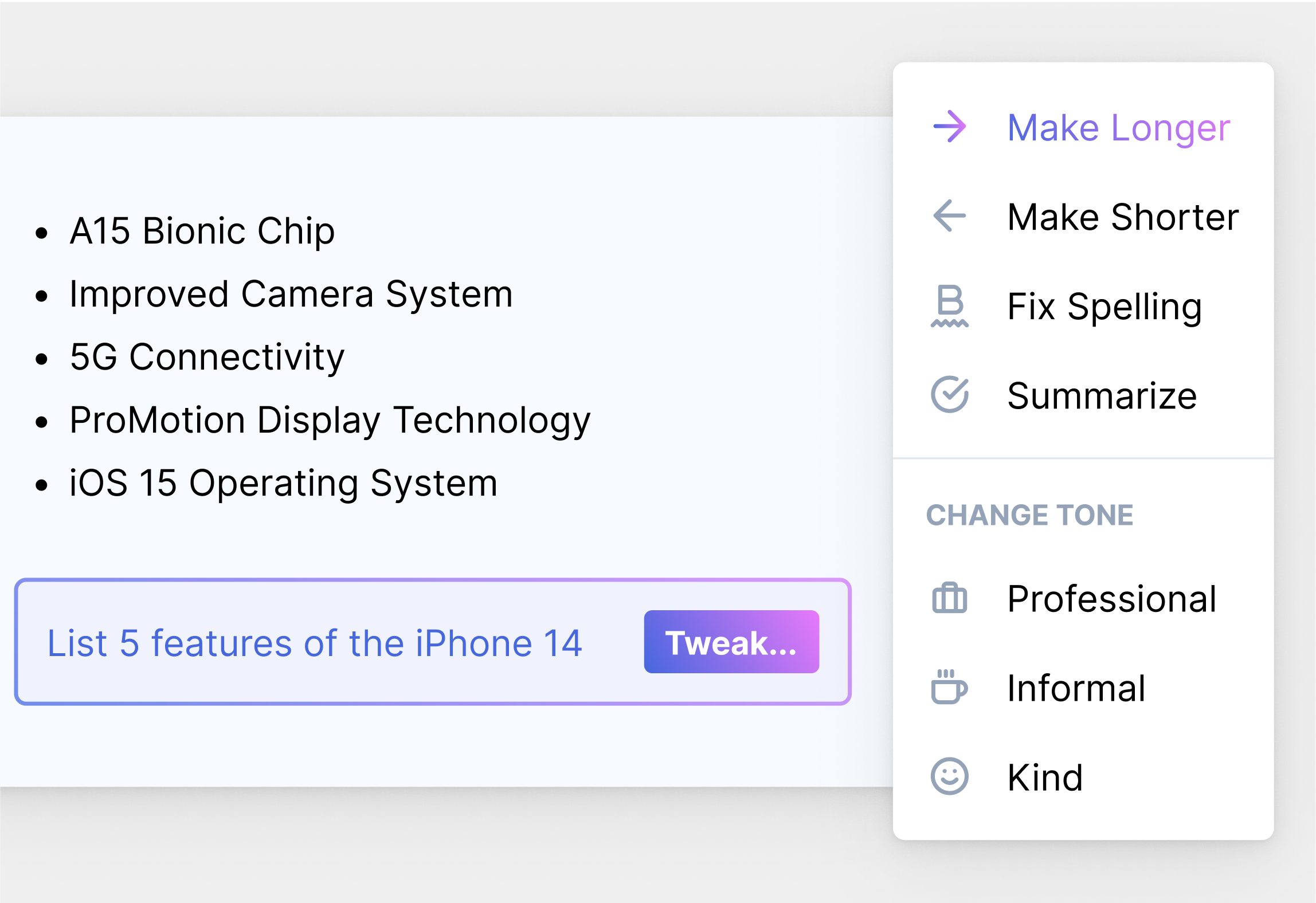Viewport: 1316px width, 903px height.
Task: Select Fix Spelling menu entry
Action: 1083,305
